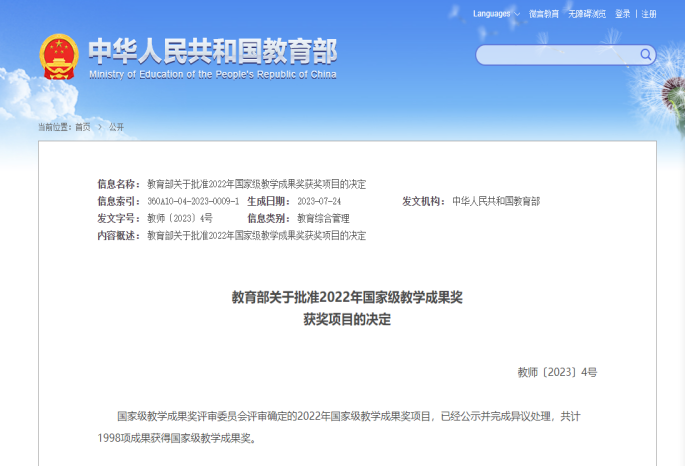The width and height of the screenshot is (685, 467).
Task: Select the 信息名称 title text
Action: (x=256, y=184)
